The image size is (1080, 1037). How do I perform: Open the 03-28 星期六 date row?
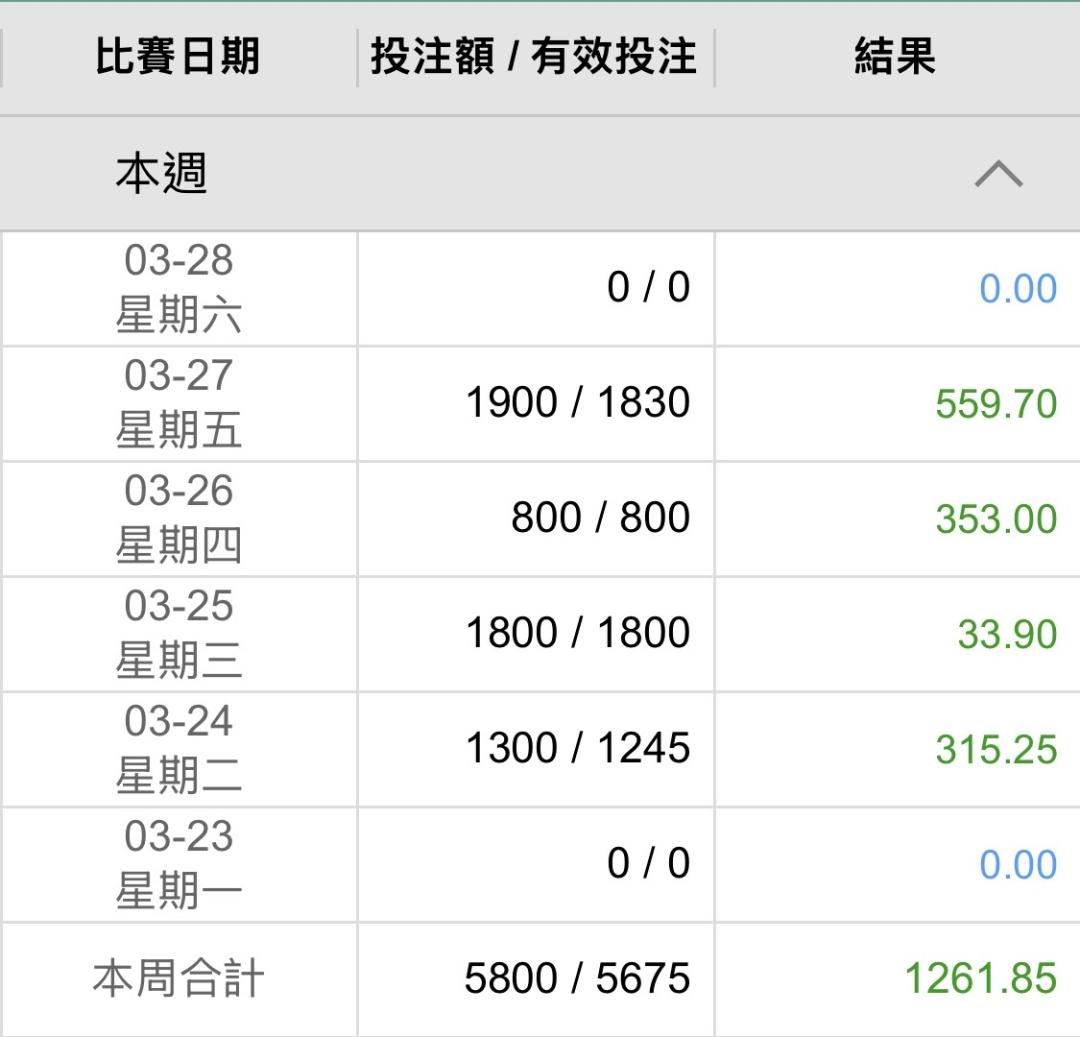click(178, 288)
